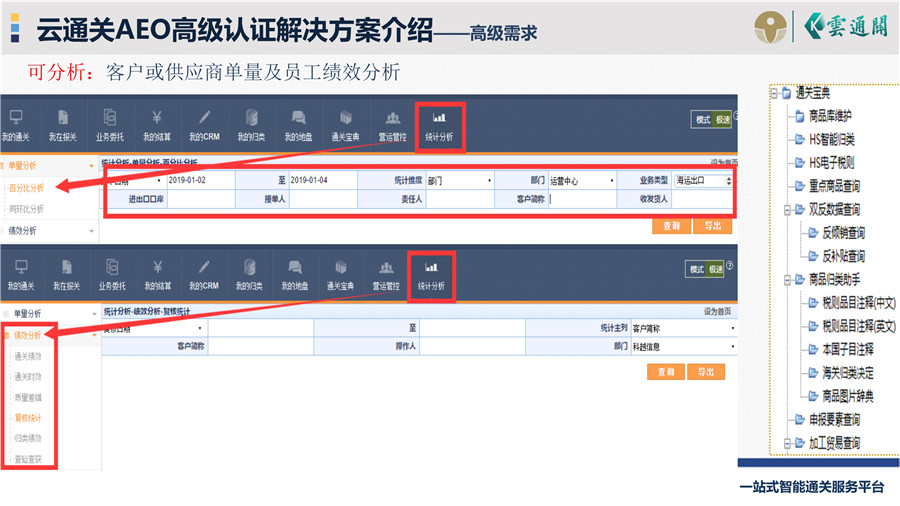Open HS智能归类 in the tree

click(832, 139)
